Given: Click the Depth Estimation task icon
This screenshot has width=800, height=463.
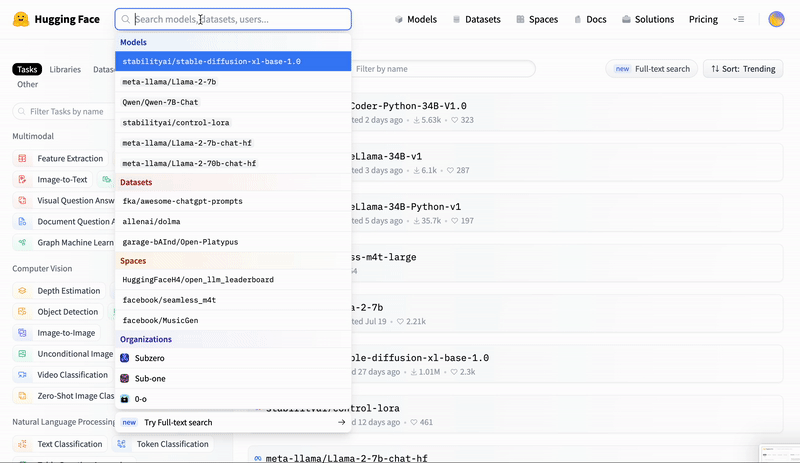Looking at the screenshot, I should pos(22,291).
